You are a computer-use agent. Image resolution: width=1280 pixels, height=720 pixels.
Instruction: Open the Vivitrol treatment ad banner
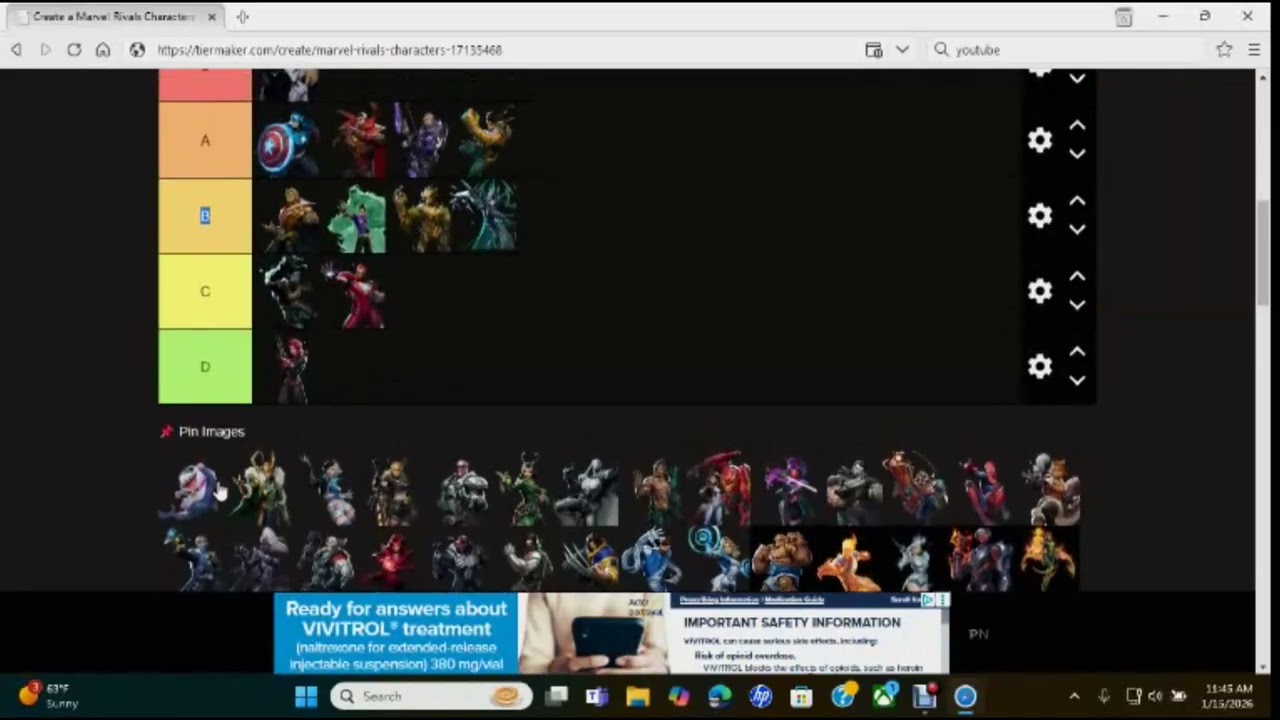pyautogui.click(x=611, y=633)
